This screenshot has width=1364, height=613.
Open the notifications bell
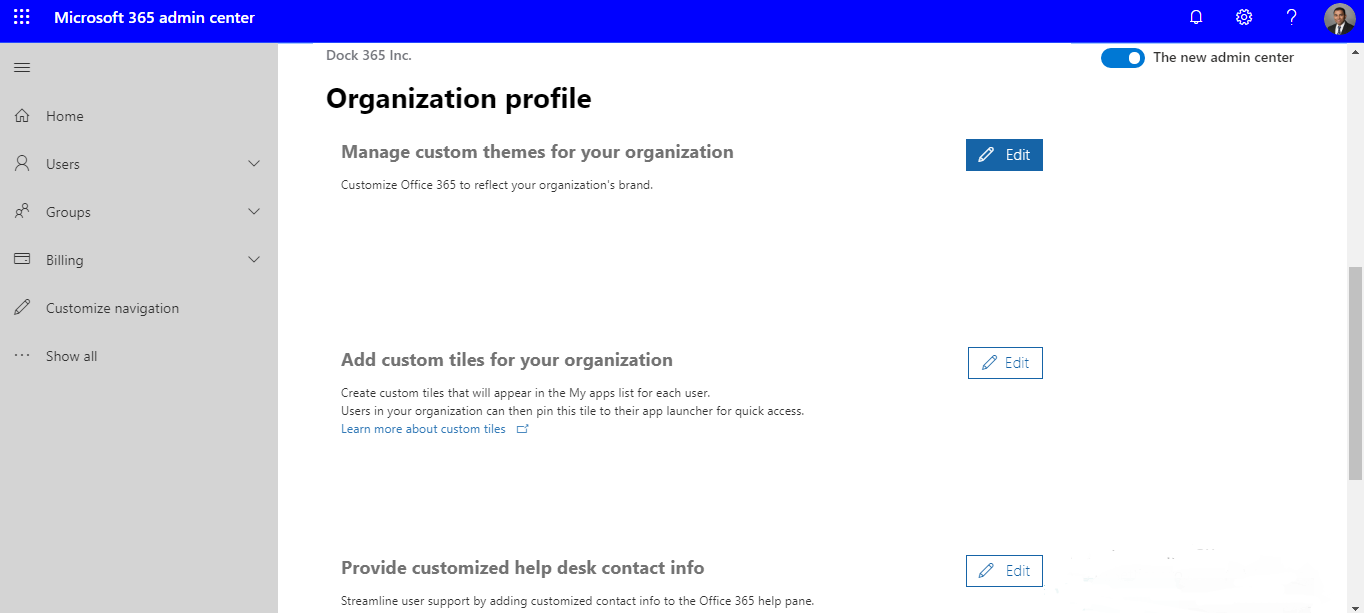click(1195, 17)
